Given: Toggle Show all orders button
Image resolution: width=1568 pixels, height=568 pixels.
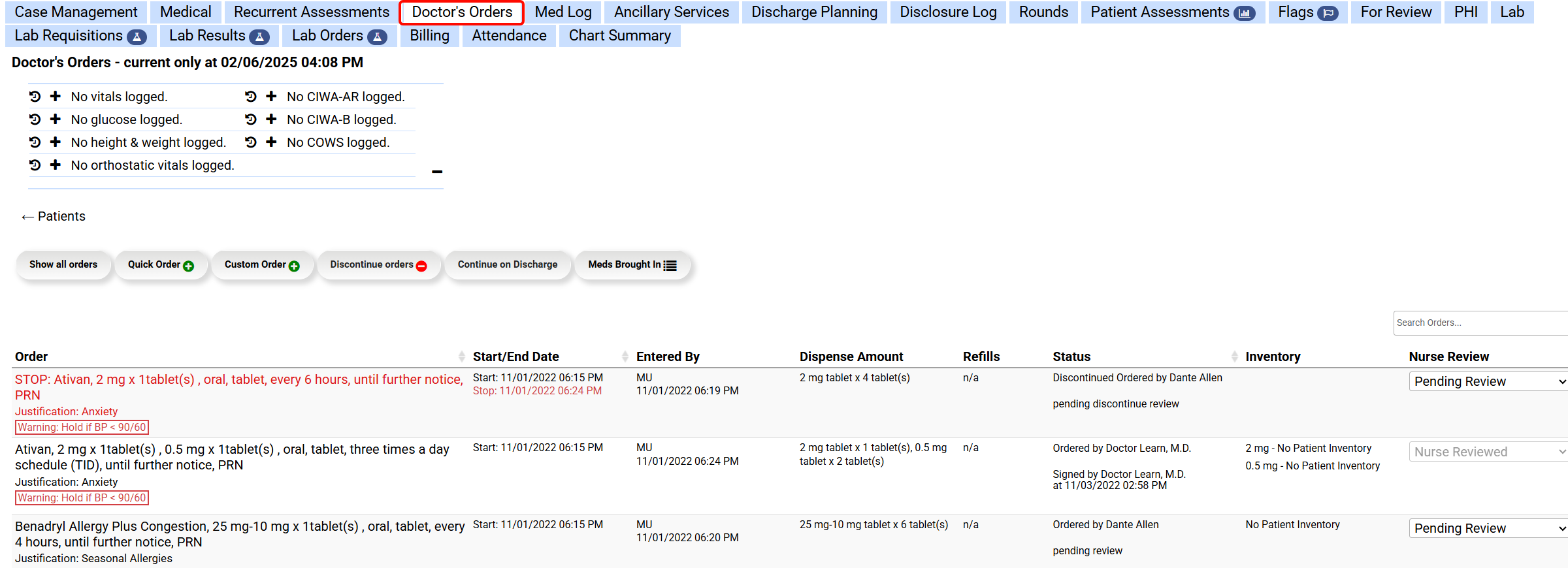Looking at the screenshot, I should tap(63, 264).
